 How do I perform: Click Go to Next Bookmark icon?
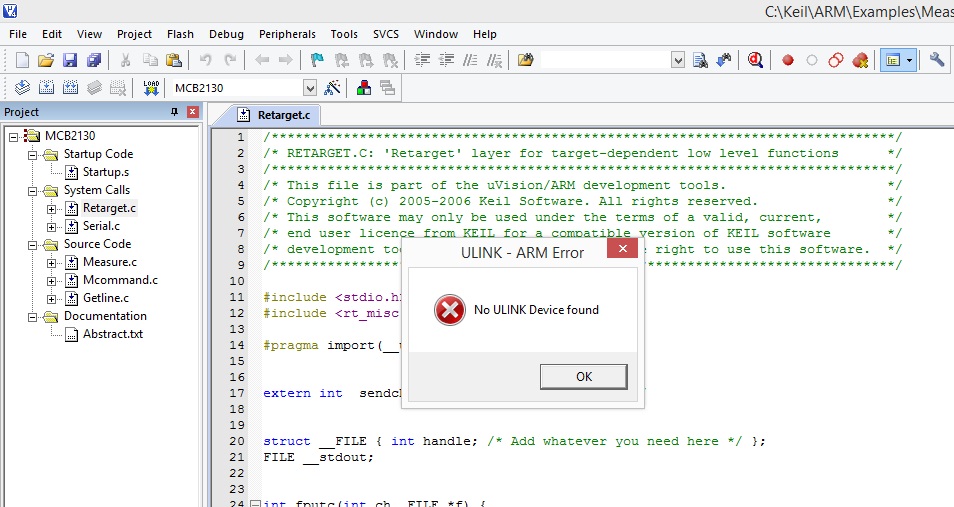coord(366,60)
